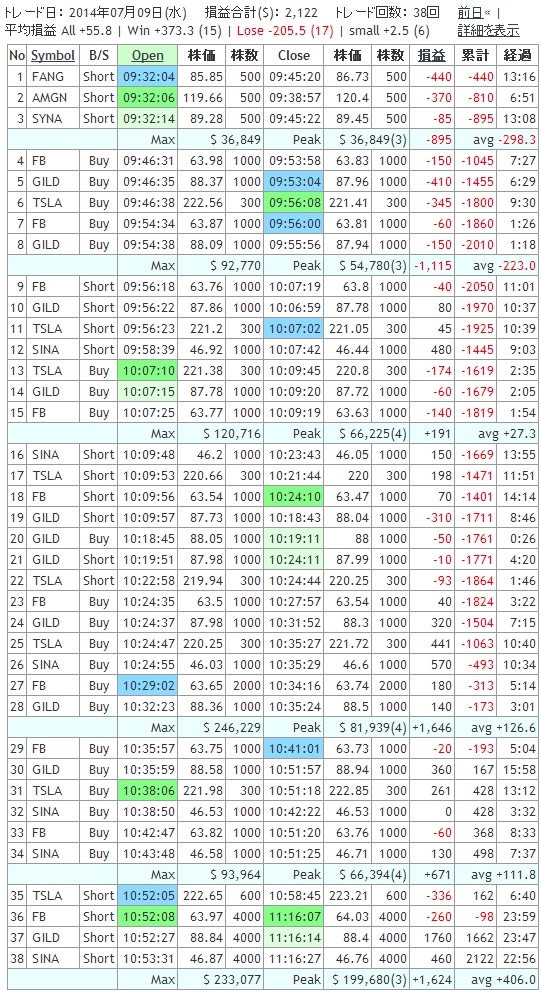Click the Close column header
The height and width of the screenshot is (995, 542).
[294, 56]
